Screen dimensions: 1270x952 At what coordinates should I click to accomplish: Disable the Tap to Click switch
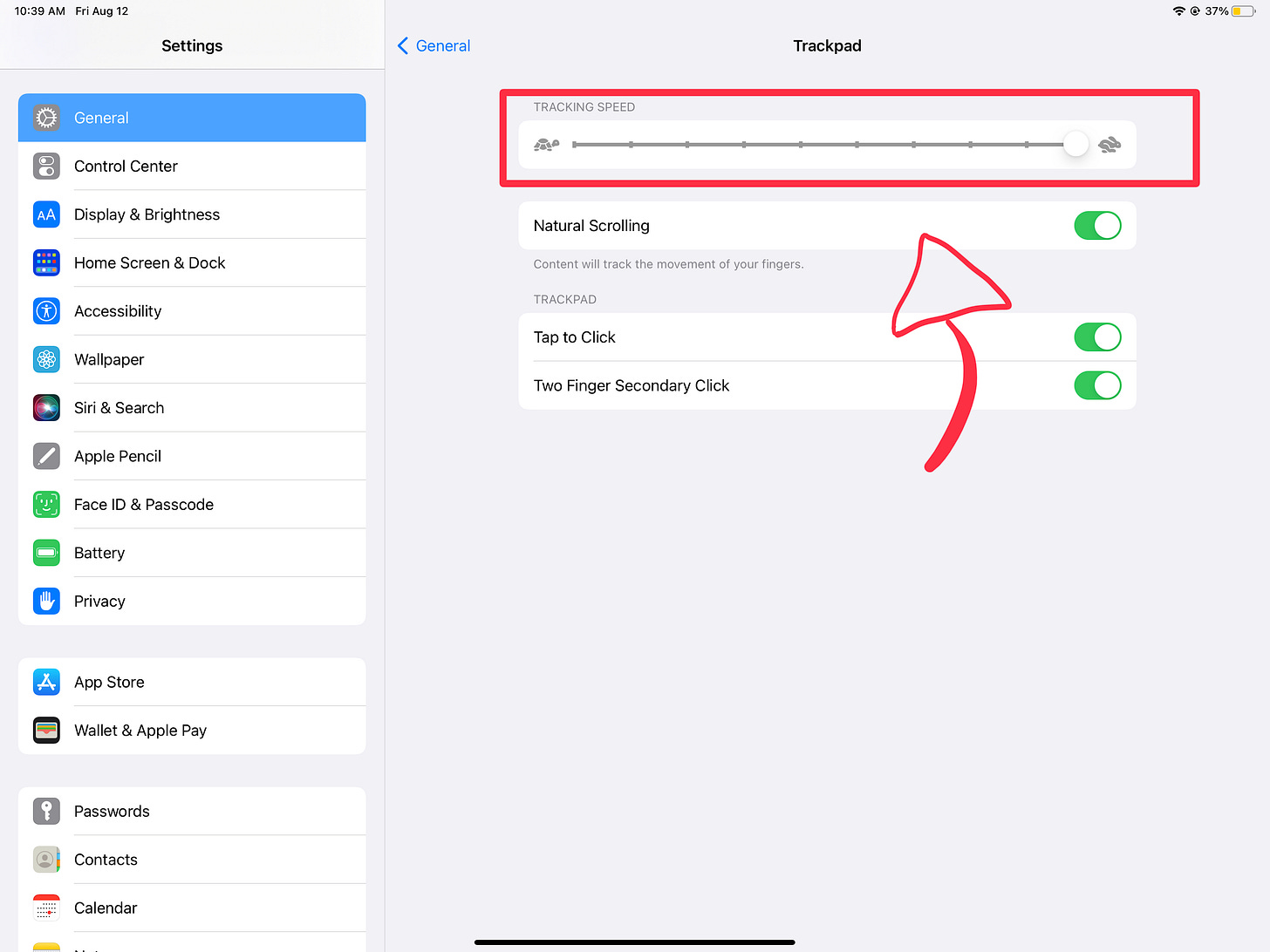[x=1097, y=337]
